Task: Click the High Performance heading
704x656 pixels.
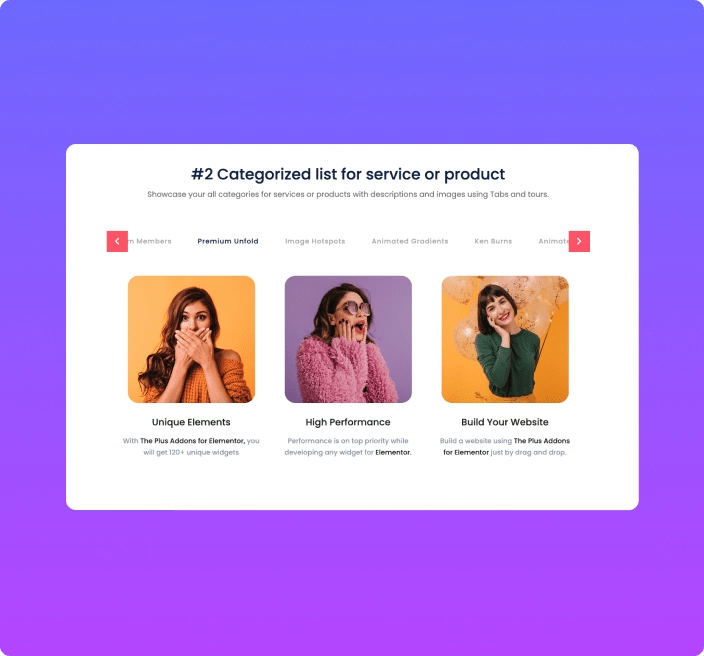Action: coord(348,422)
